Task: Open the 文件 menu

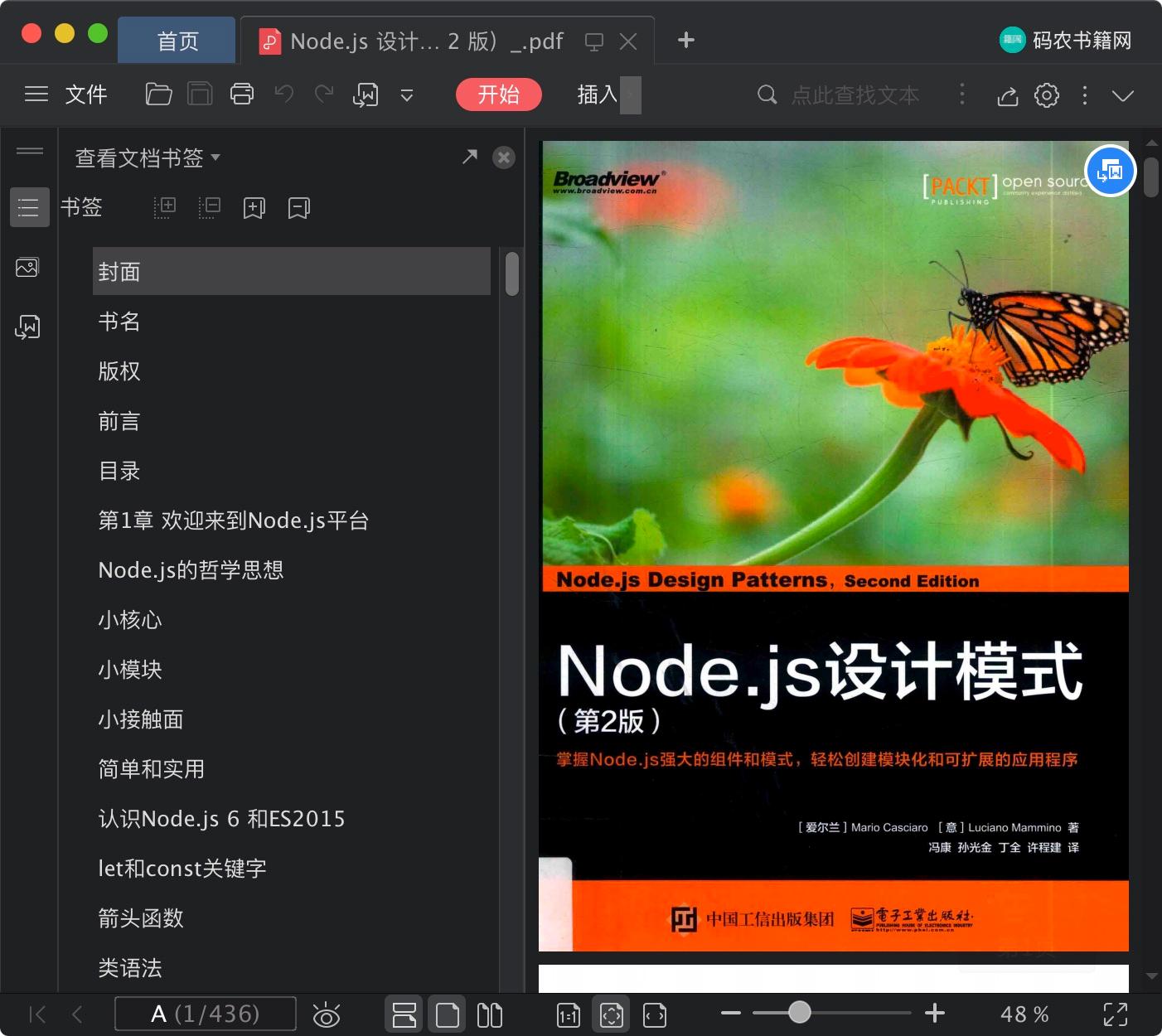Action: coord(86,94)
